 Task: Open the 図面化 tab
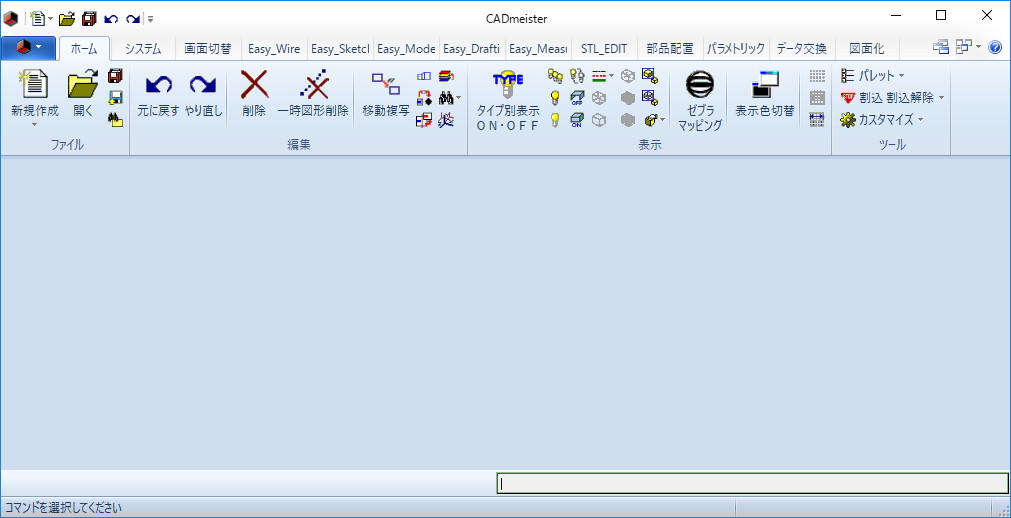[x=867, y=48]
